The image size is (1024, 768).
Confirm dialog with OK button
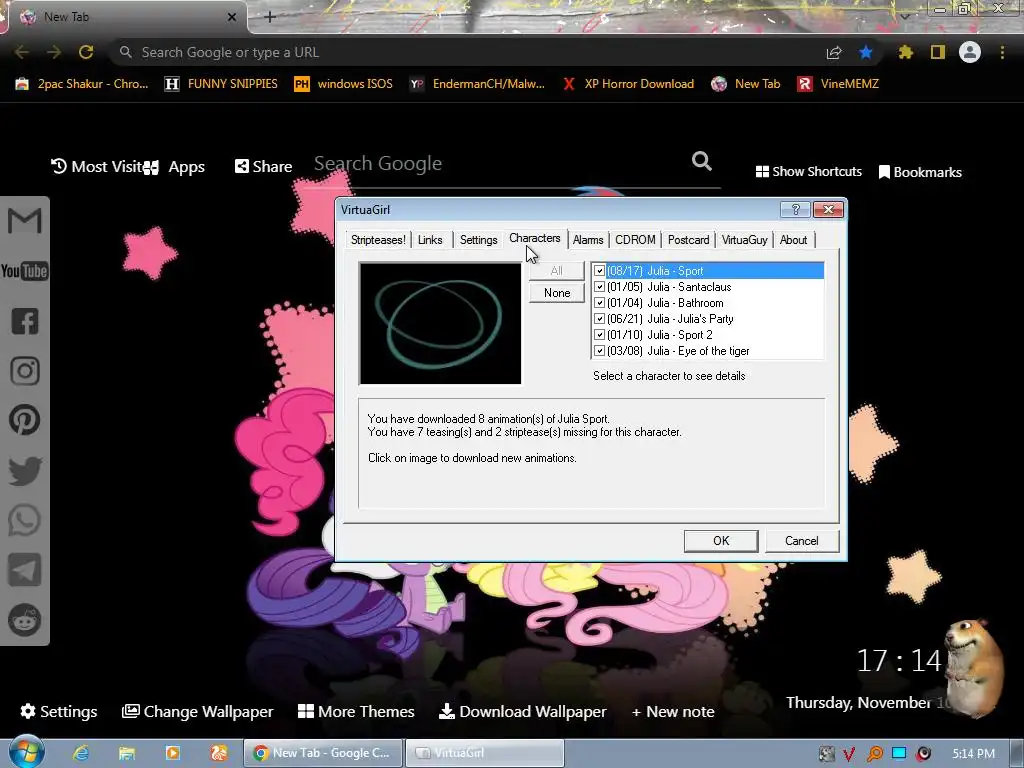click(x=721, y=541)
